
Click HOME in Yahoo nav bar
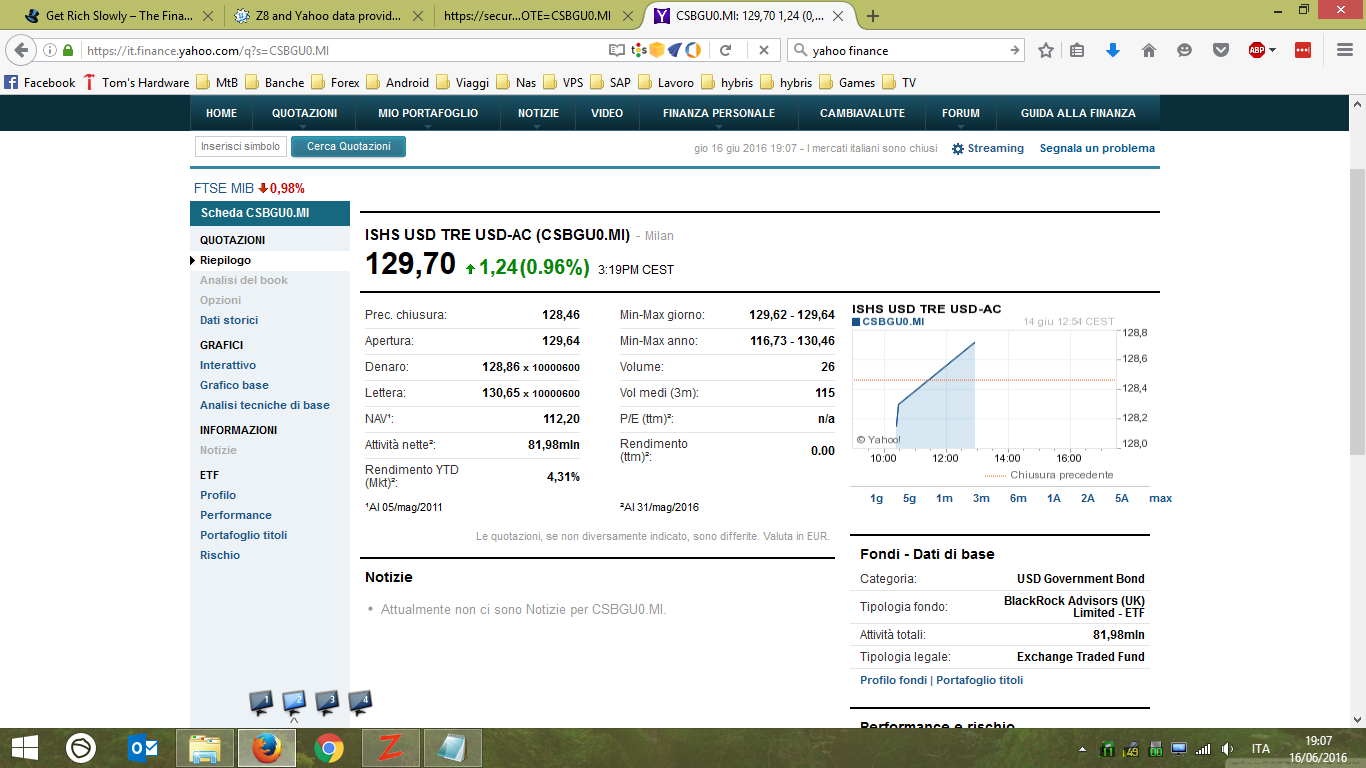tap(222, 113)
